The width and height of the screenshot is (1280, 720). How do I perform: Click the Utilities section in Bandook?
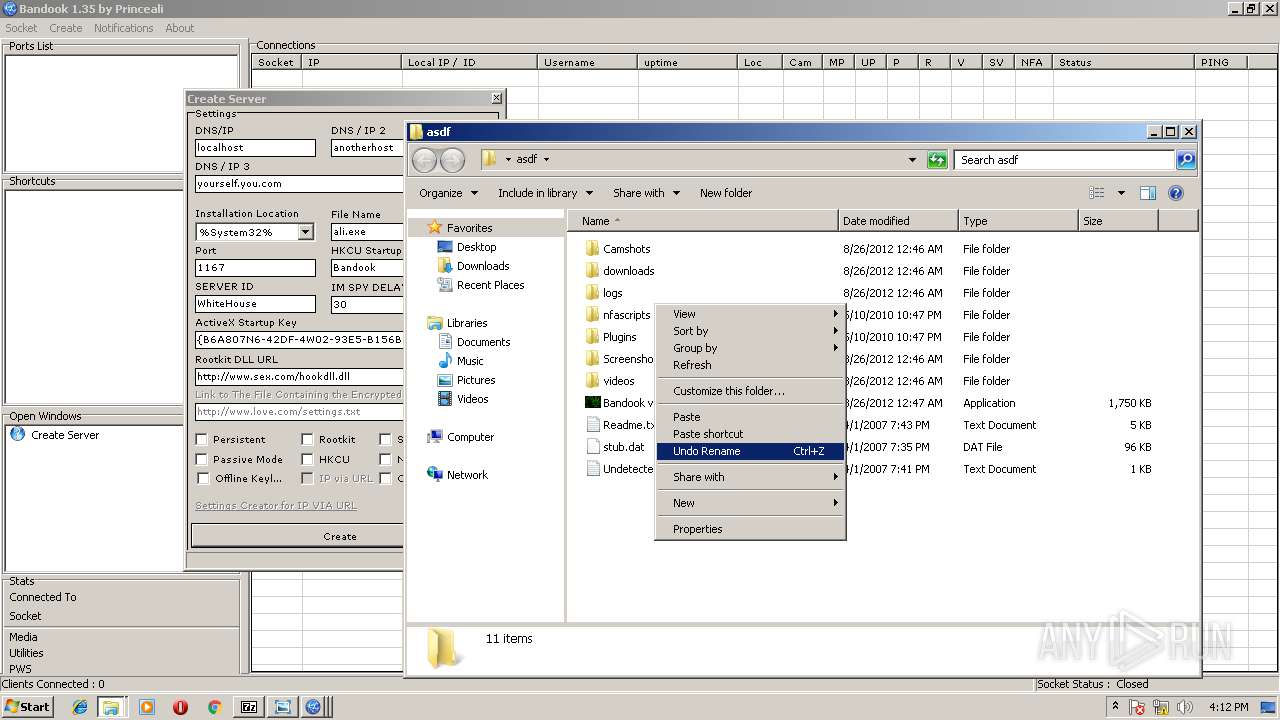(x=26, y=653)
